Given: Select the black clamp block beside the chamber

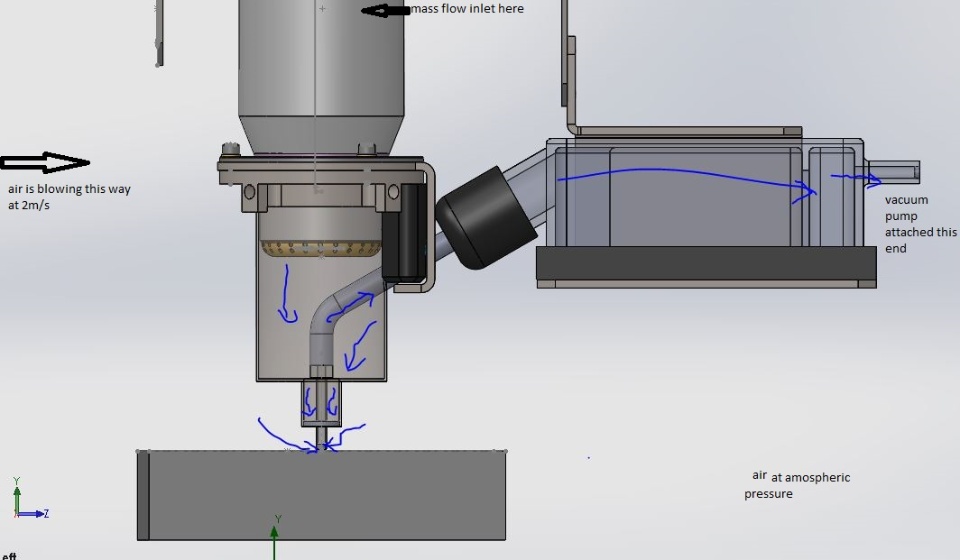Looking at the screenshot, I should tap(403, 233).
